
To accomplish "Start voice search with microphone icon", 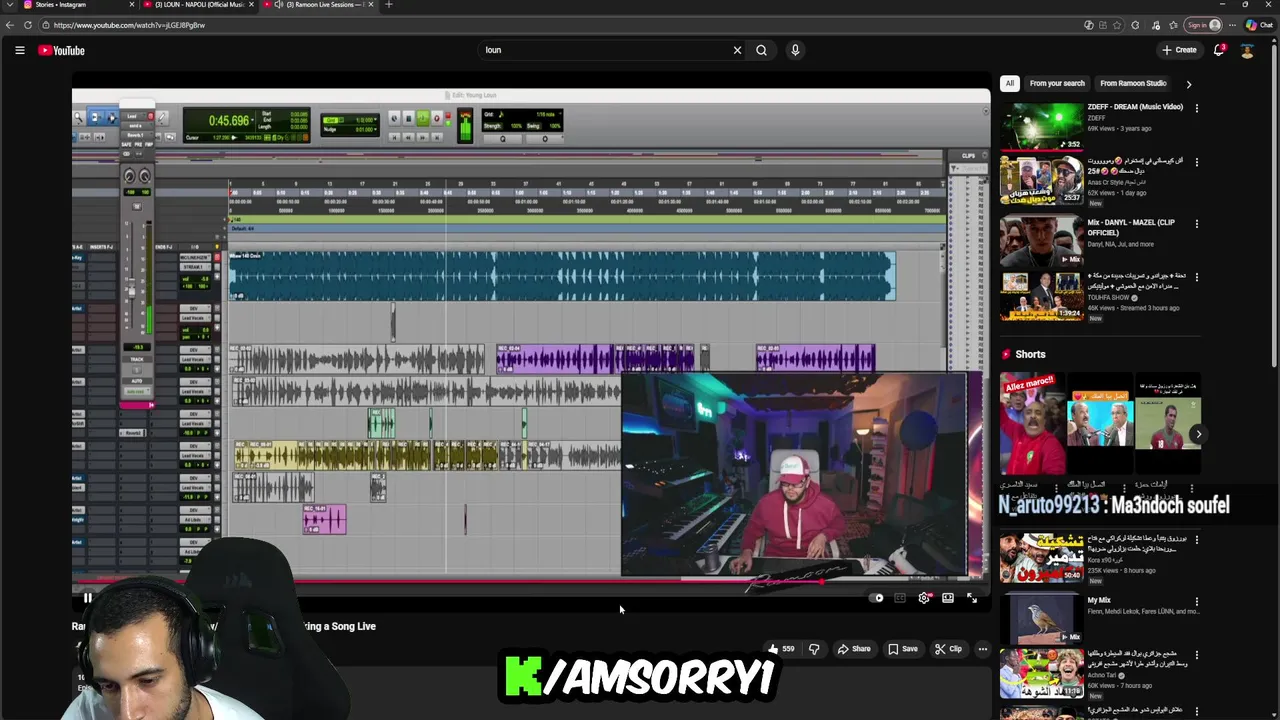I will [795, 50].
